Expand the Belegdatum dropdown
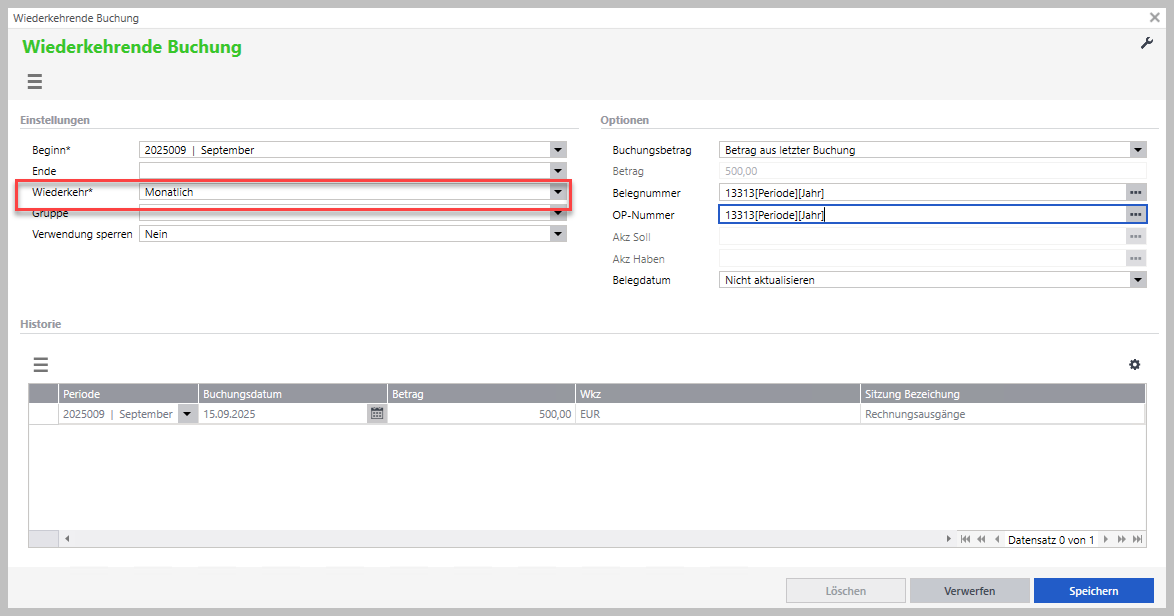Image resolution: width=1174 pixels, height=616 pixels. click(1137, 280)
